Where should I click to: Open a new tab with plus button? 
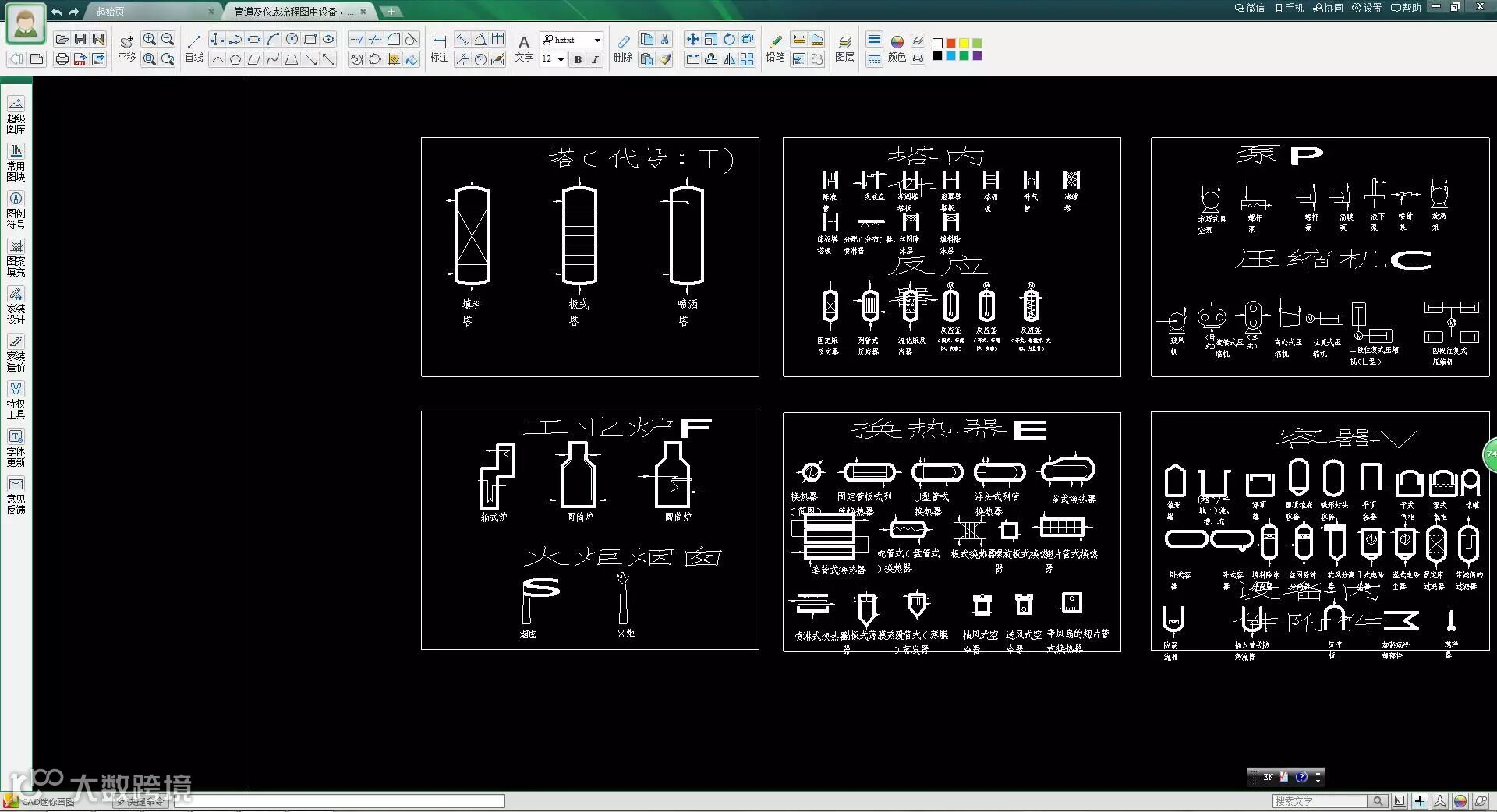391,11
